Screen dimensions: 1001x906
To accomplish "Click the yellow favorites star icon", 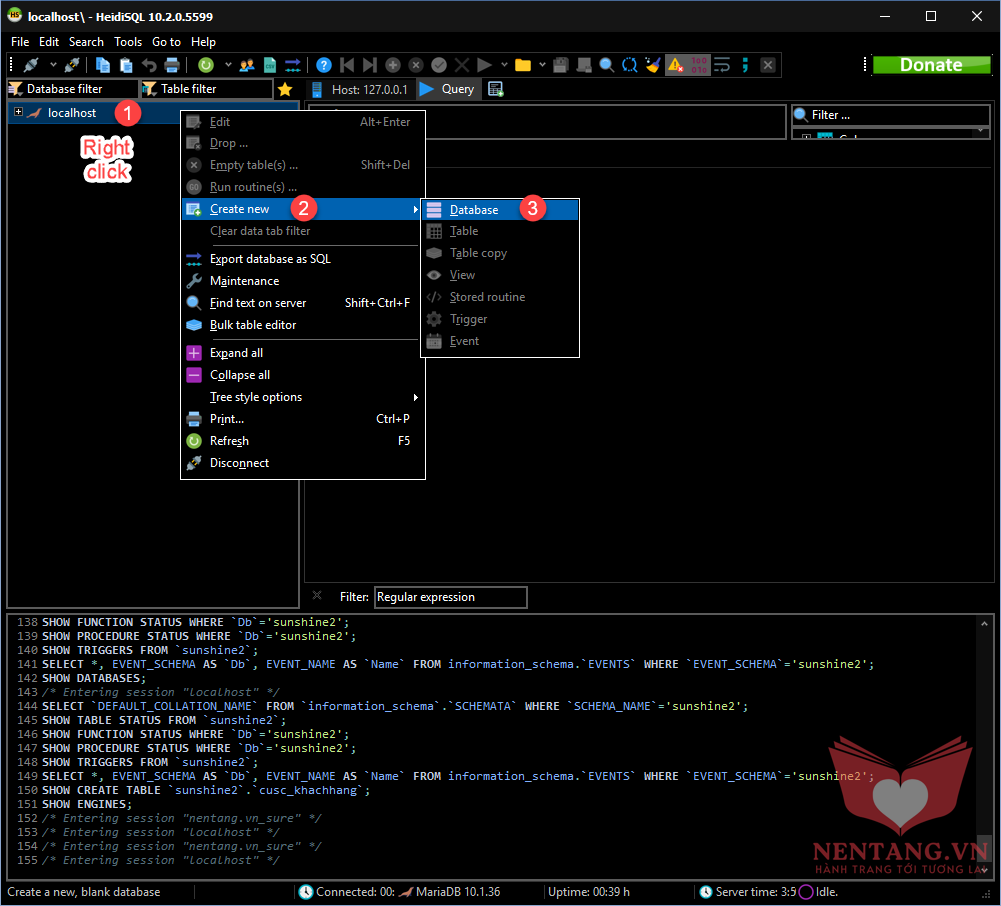I will [x=285, y=89].
